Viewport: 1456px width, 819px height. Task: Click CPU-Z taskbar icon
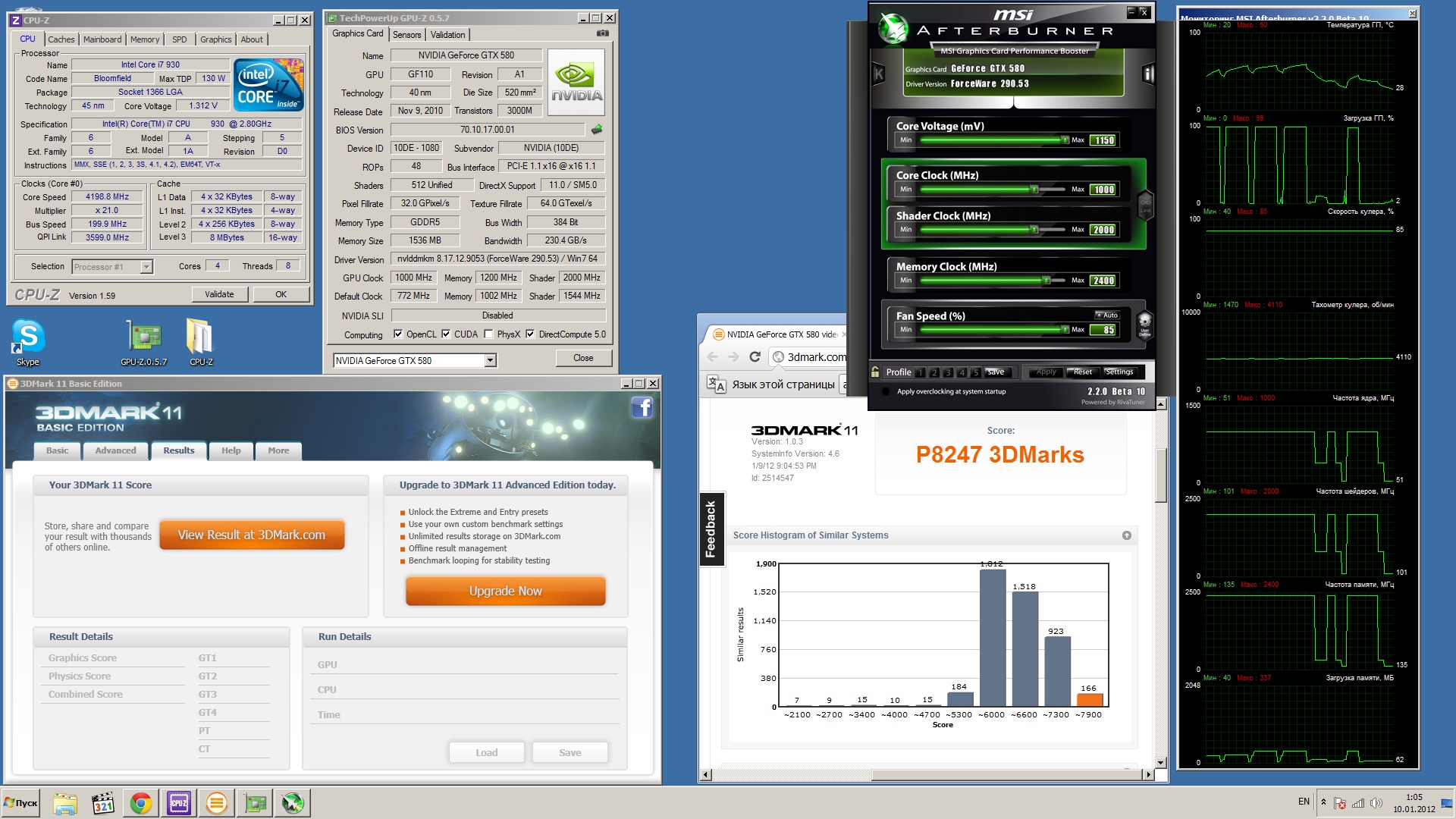[x=179, y=803]
